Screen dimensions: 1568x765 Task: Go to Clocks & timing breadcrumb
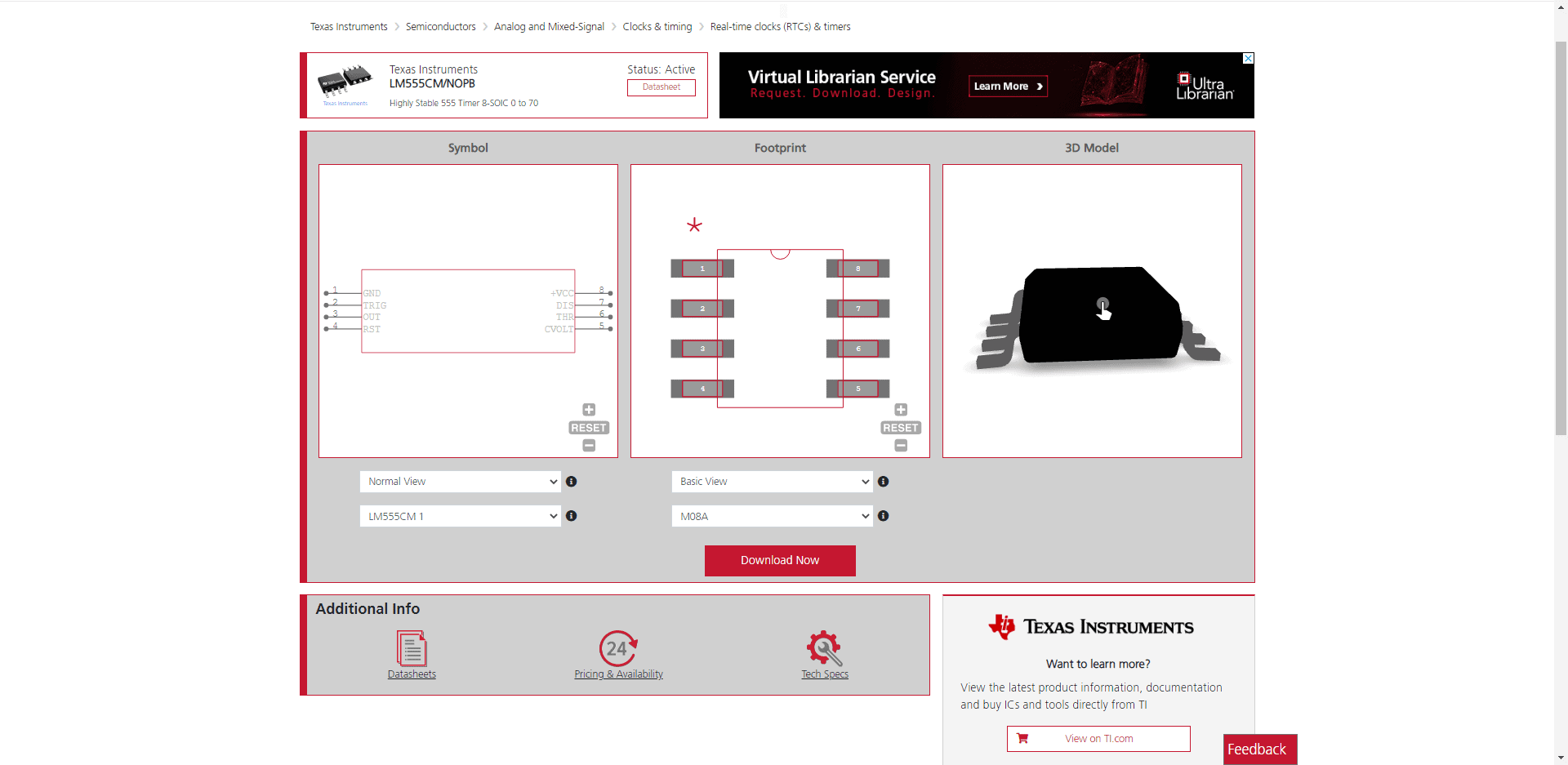pyautogui.click(x=657, y=27)
